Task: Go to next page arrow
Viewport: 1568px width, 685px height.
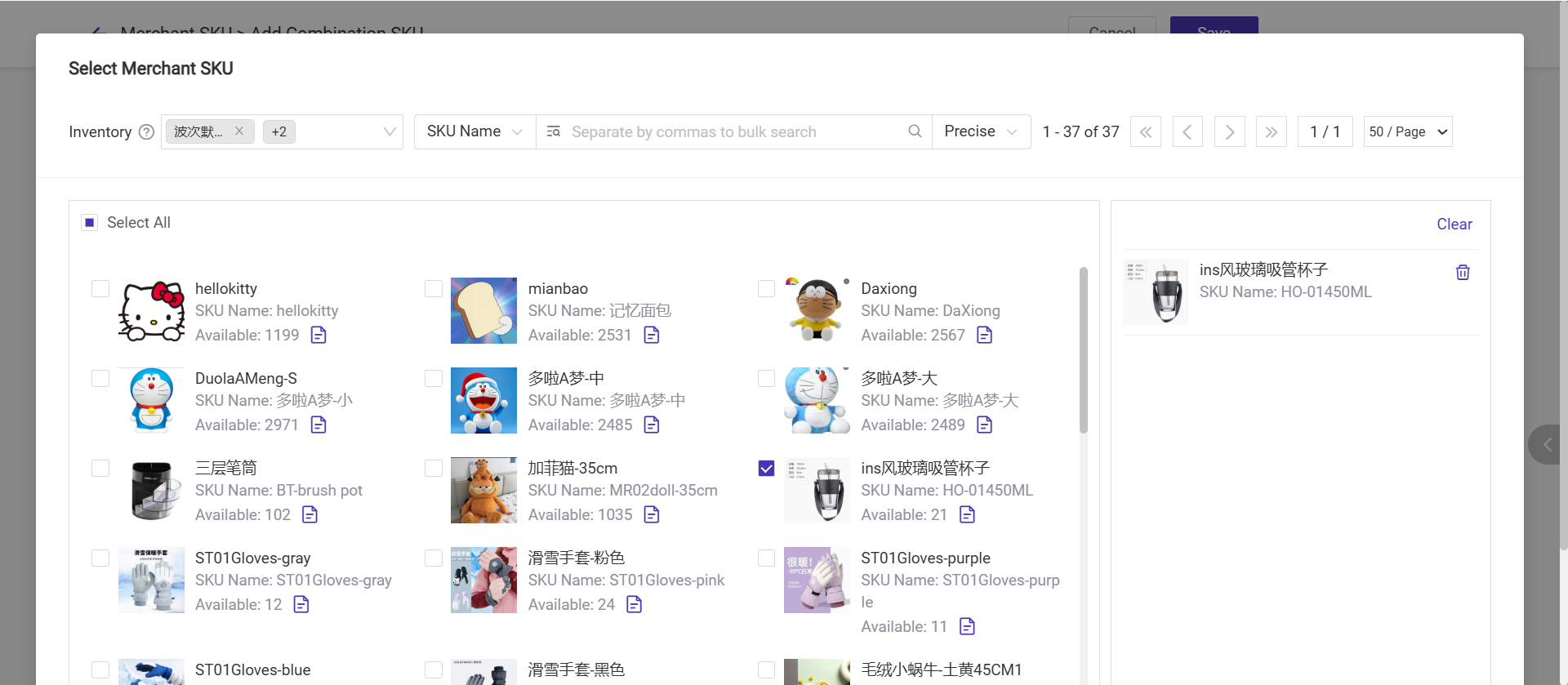Action: [1229, 132]
